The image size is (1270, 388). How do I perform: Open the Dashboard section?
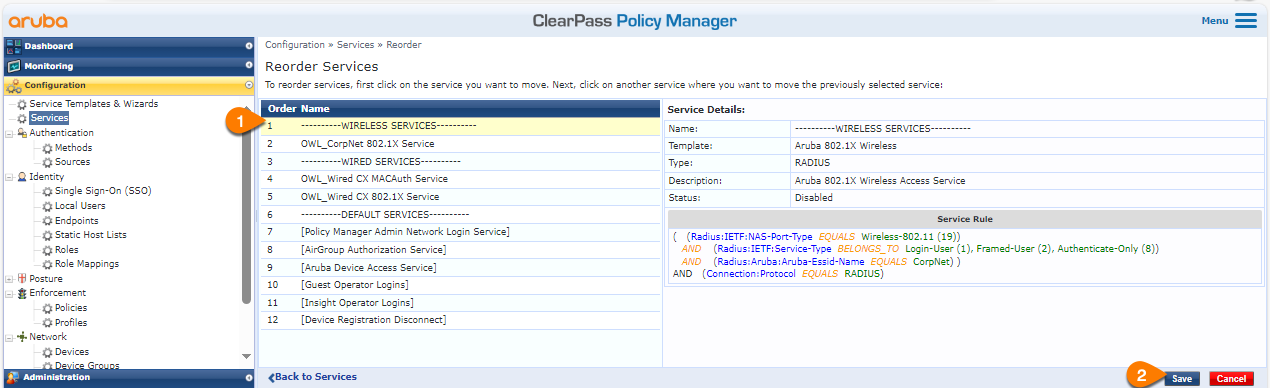coord(129,46)
